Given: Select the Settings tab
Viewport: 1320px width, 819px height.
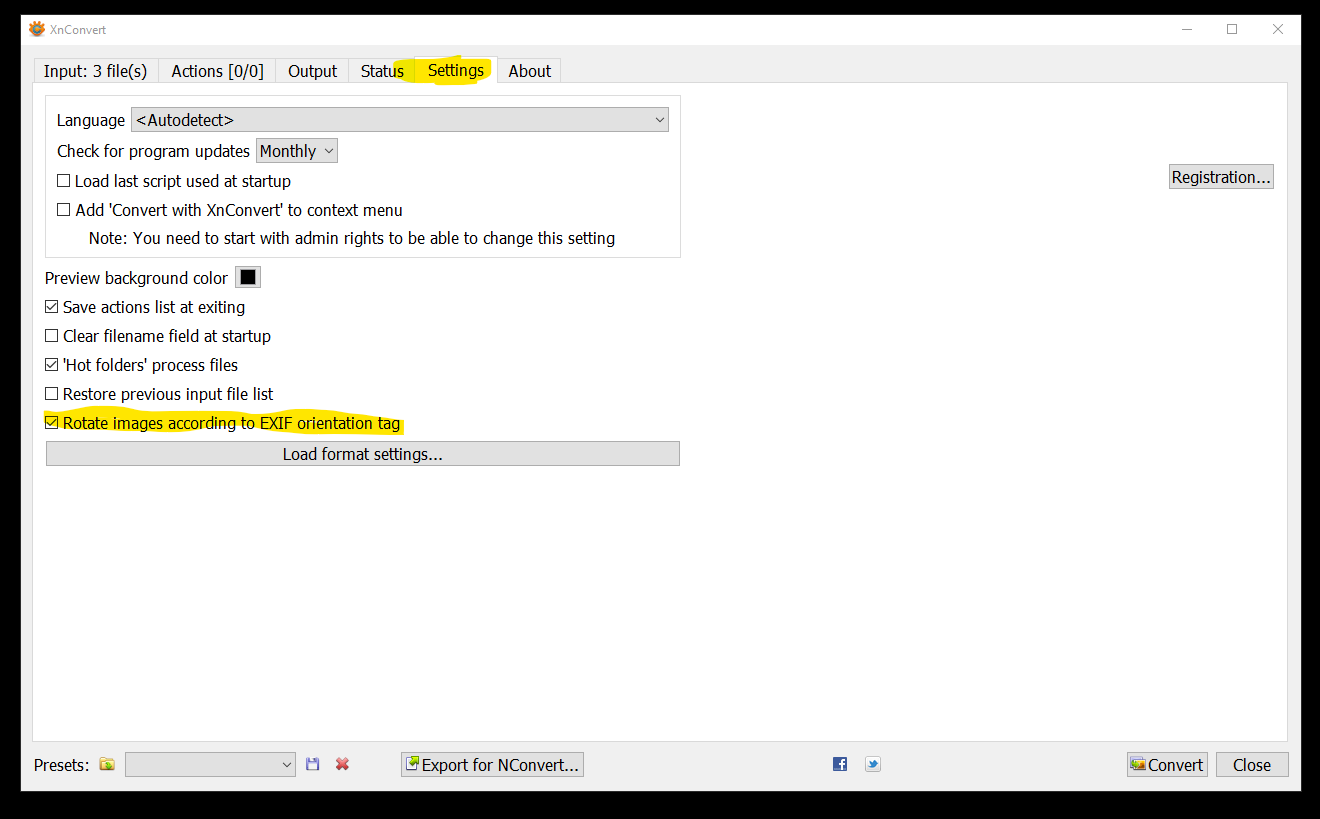Looking at the screenshot, I should [x=456, y=70].
